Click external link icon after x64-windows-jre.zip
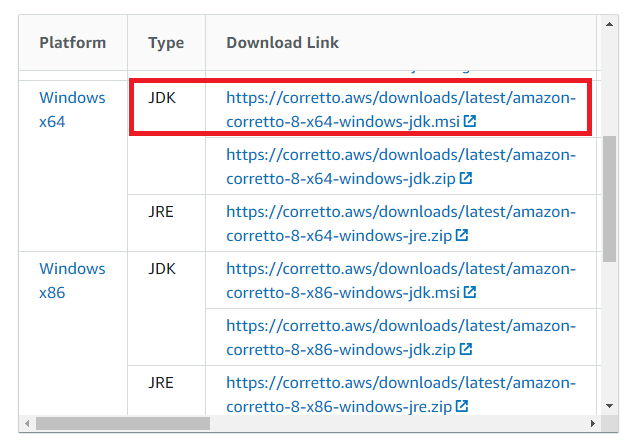This screenshot has width=629, height=445. point(462,235)
